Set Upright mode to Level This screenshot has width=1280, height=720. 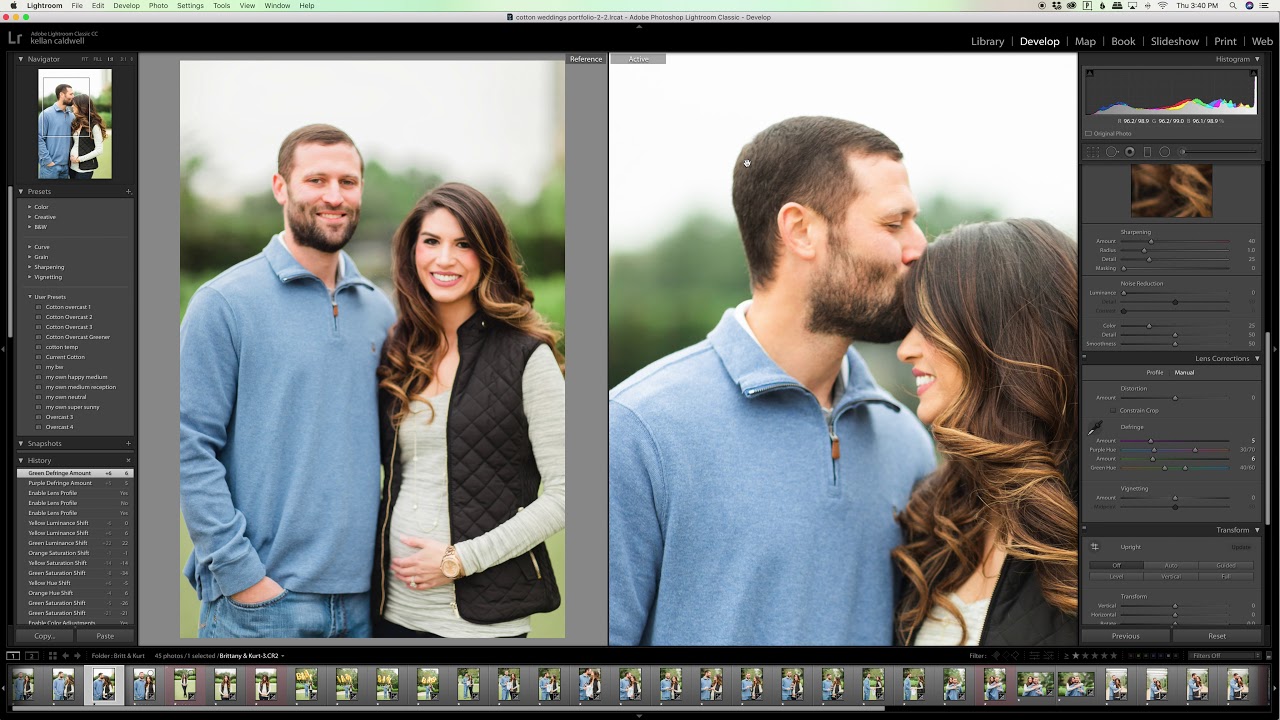[1116, 576]
